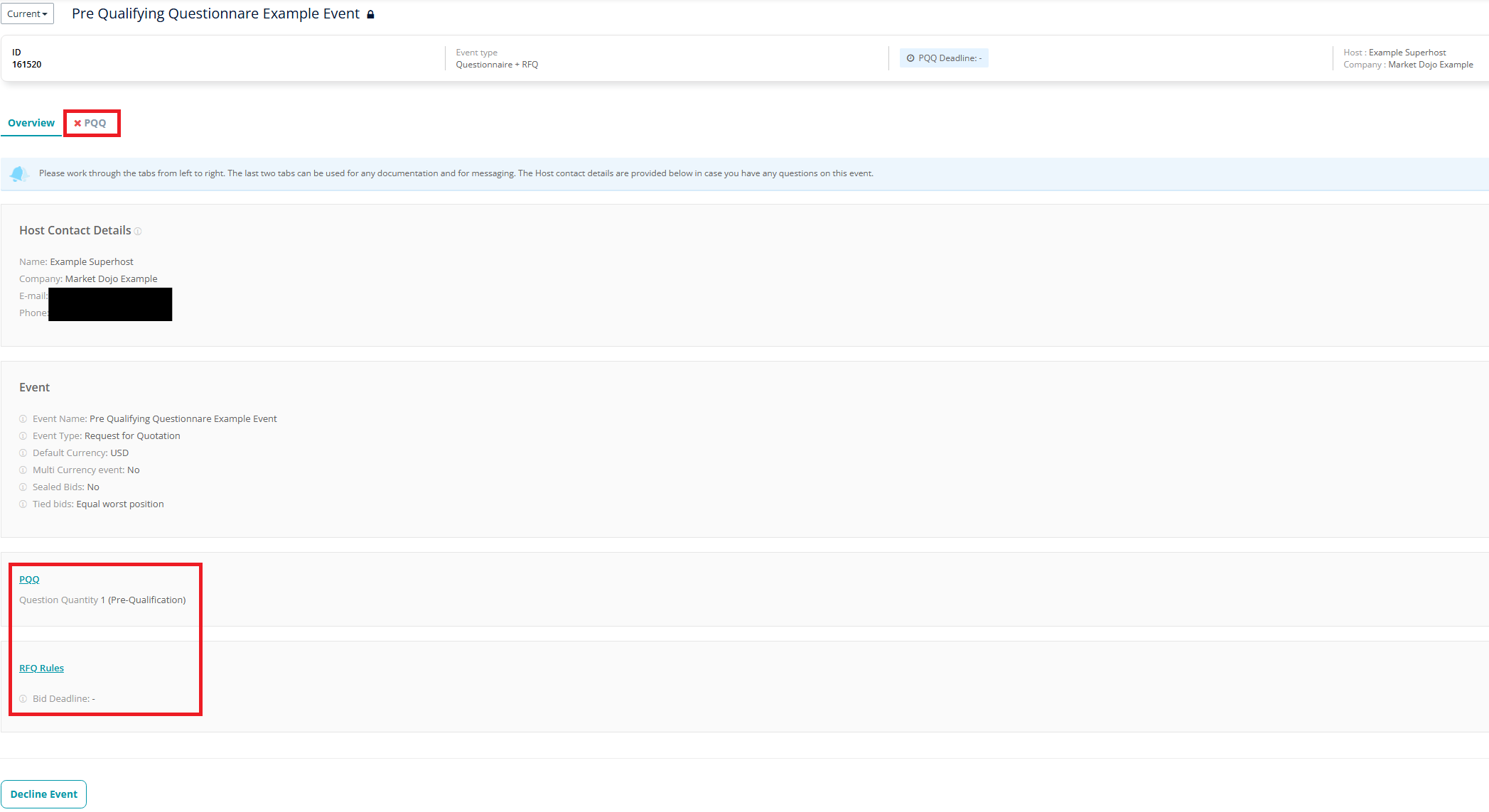Click info icon beside Default Currency
1489x812 pixels.
point(23,453)
